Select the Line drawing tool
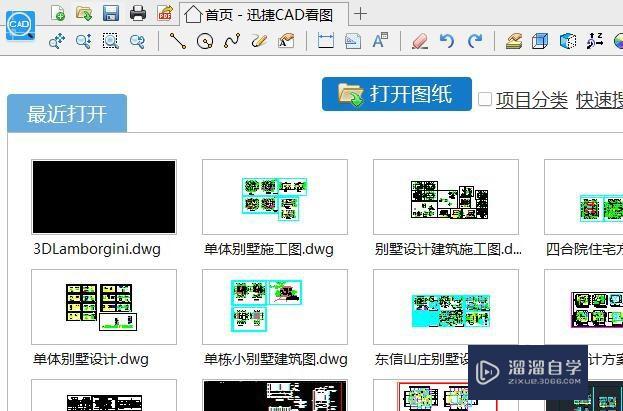 coord(178,41)
